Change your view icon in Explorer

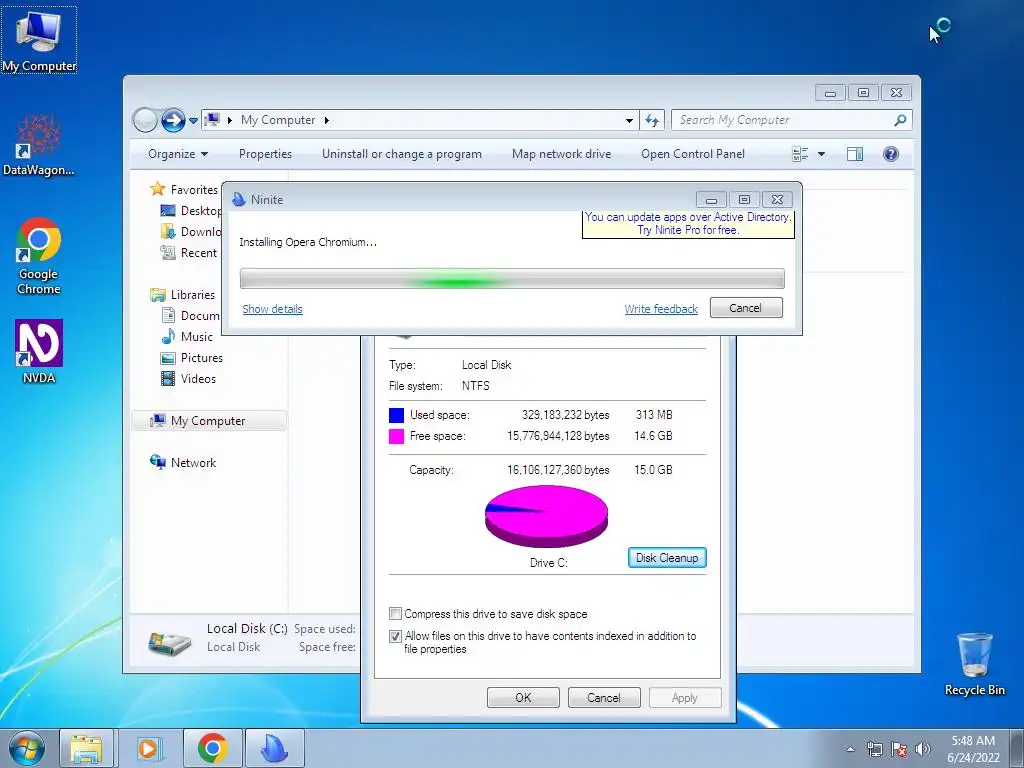coord(800,154)
